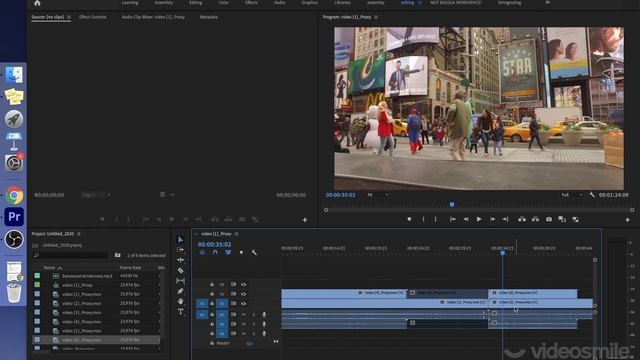Choose the Selection arrow tool
This screenshot has height=360, width=640.
pos(180,240)
